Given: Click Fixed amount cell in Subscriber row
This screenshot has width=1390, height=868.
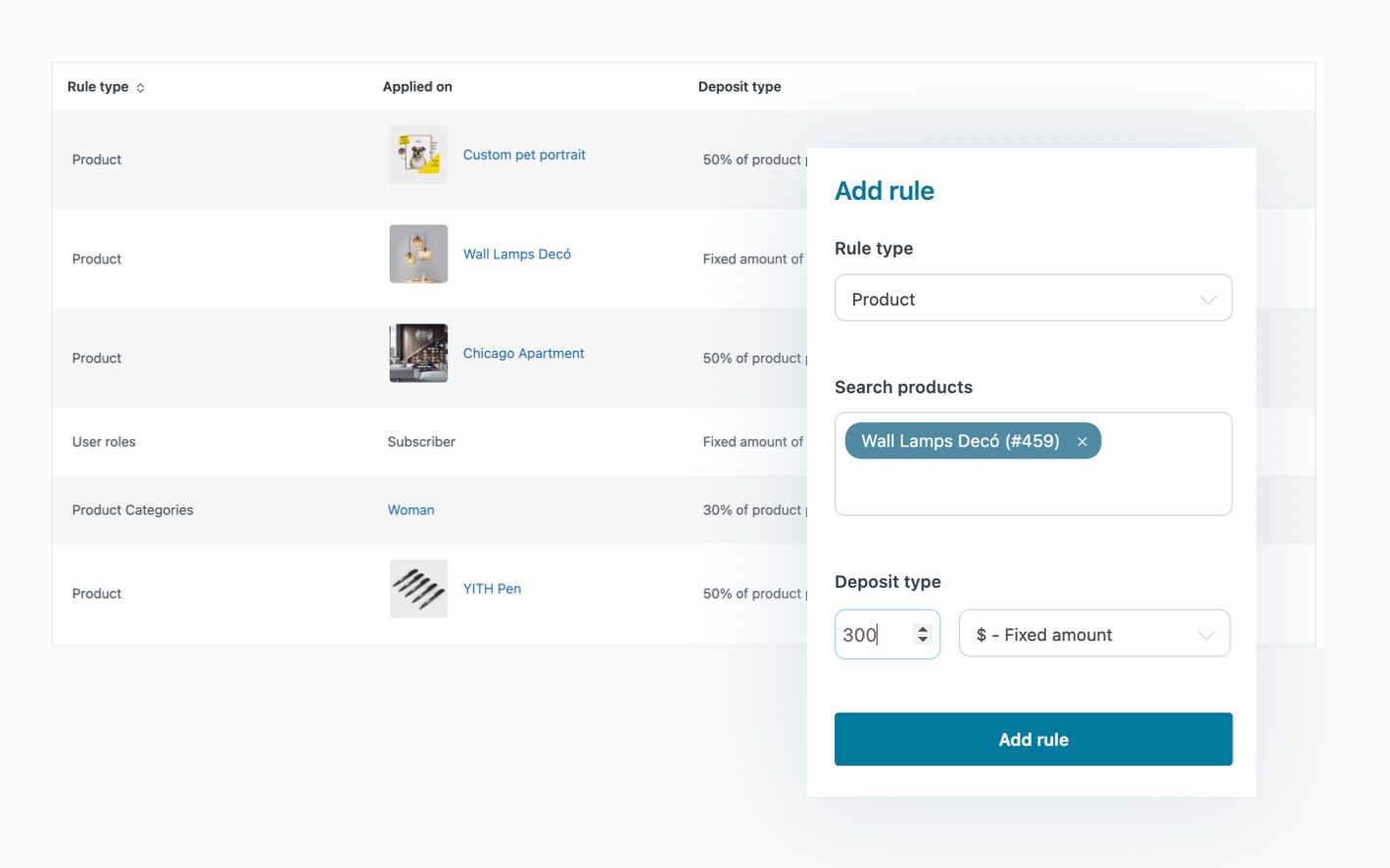Looking at the screenshot, I should [x=753, y=442].
